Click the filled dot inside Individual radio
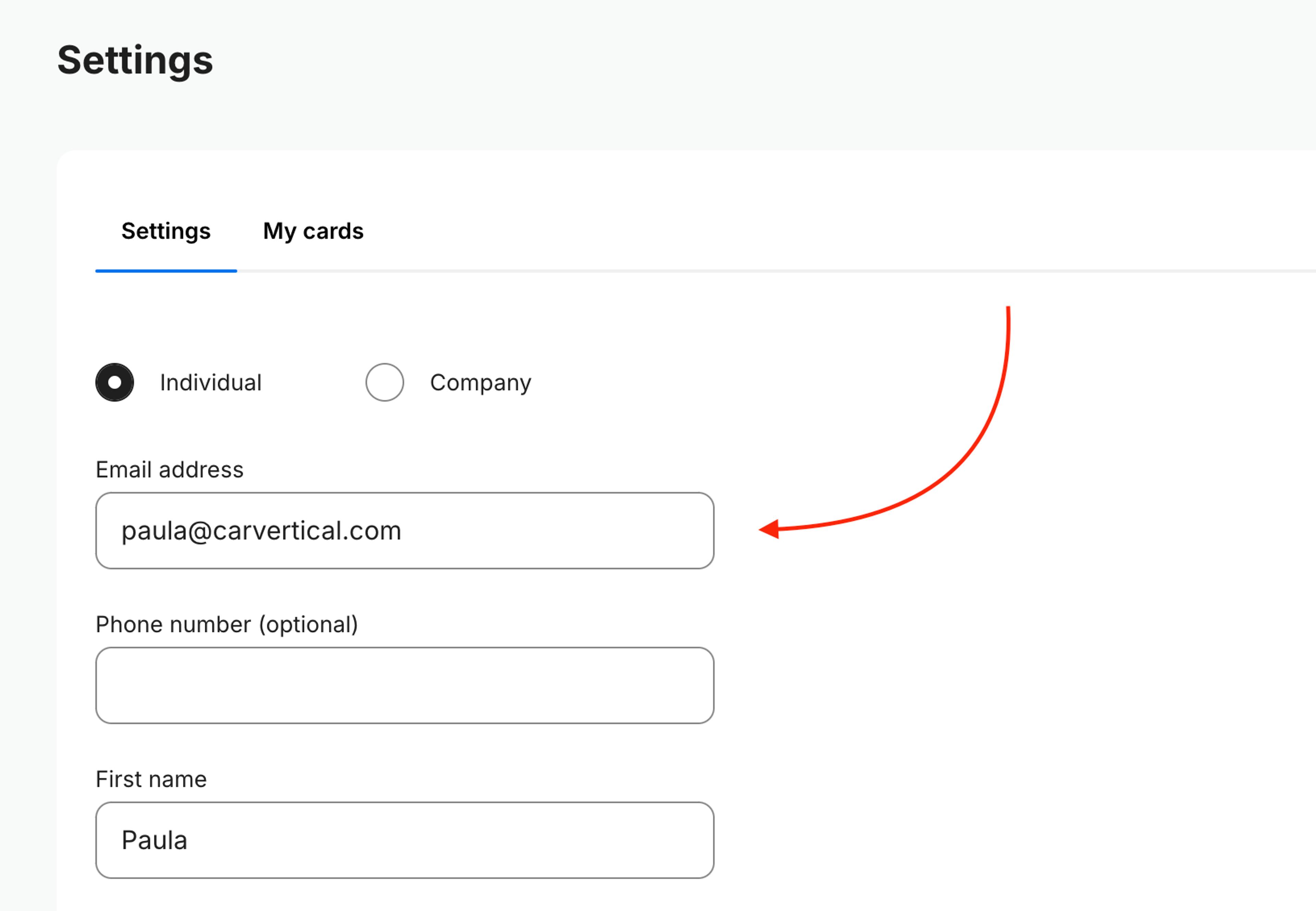Image resolution: width=1316 pixels, height=911 pixels. click(x=115, y=382)
